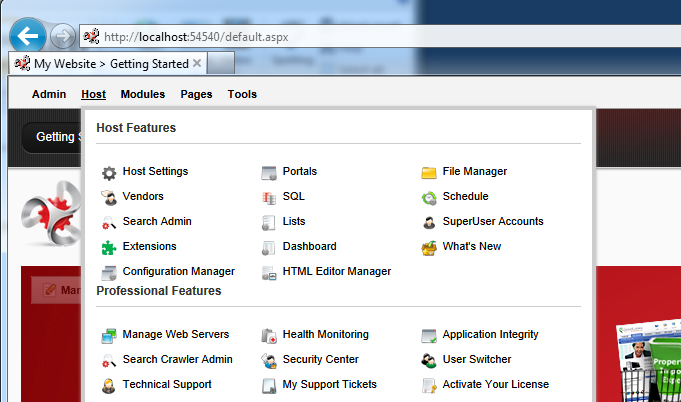The height and width of the screenshot is (402, 681).
Task: Open the Portals link
Action: pyautogui.click(x=300, y=171)
